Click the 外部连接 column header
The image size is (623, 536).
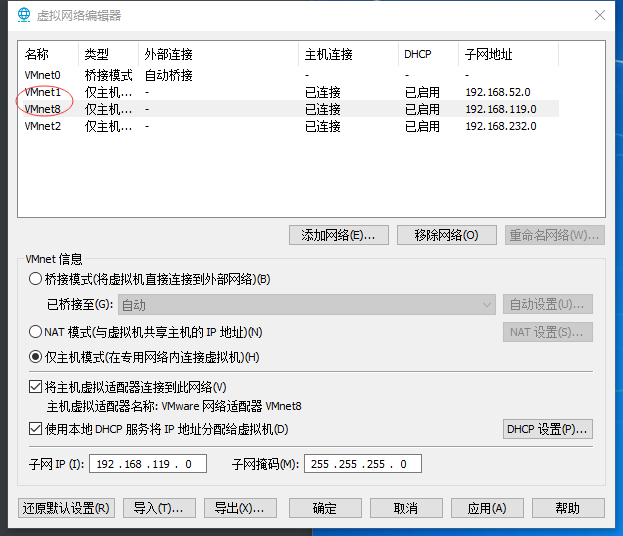[x=219, y=54]
